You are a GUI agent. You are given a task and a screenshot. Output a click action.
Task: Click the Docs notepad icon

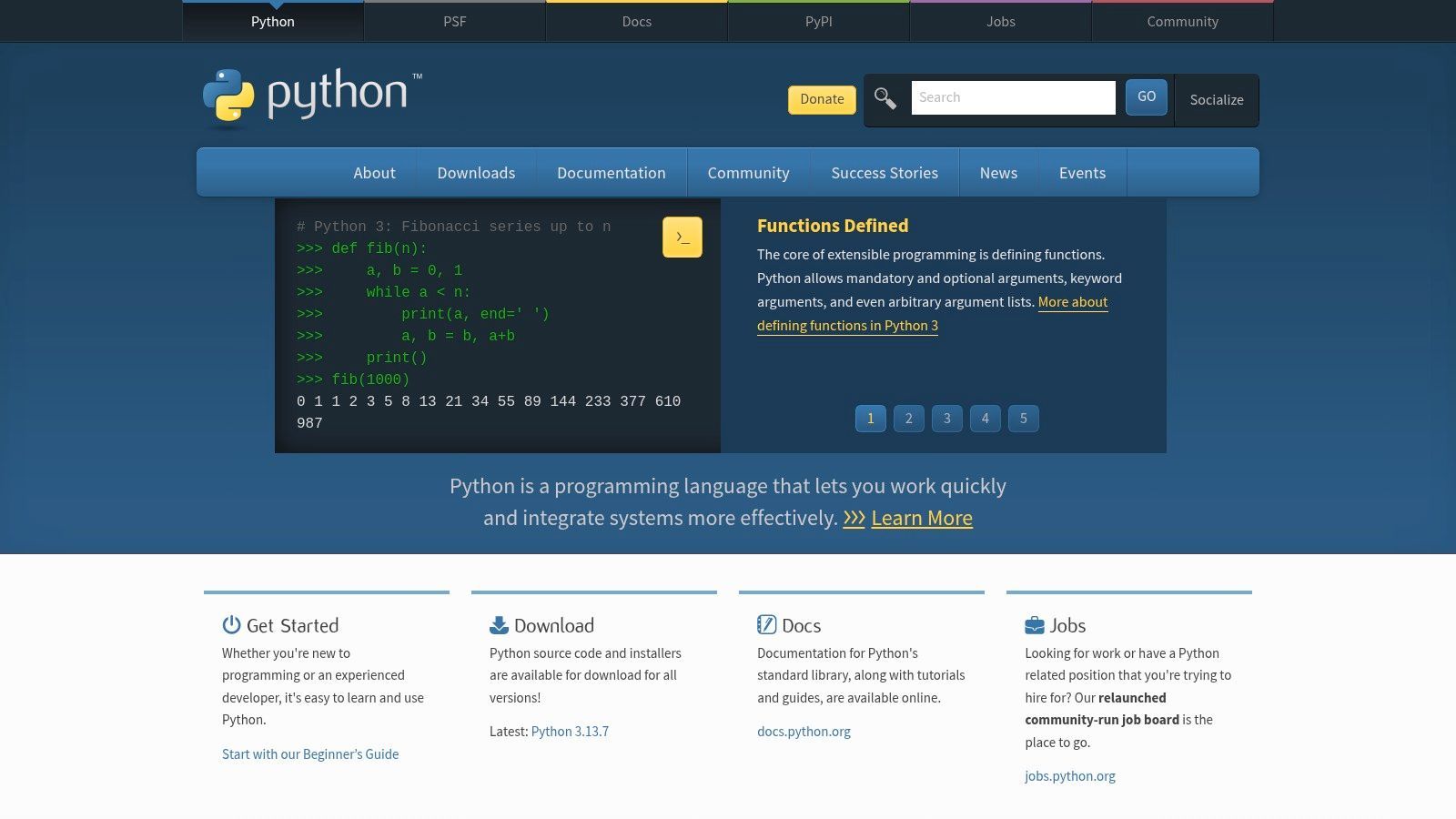[x=766, y=625]
